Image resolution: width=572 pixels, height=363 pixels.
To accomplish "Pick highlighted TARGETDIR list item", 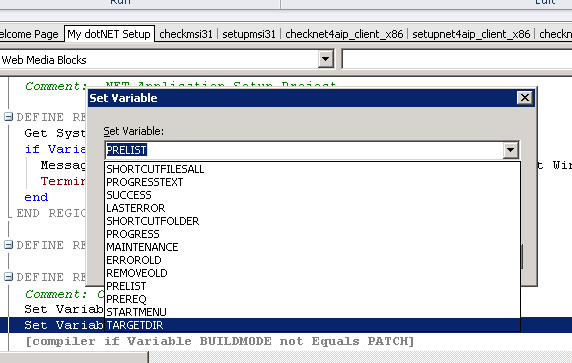I will point(312,325).
